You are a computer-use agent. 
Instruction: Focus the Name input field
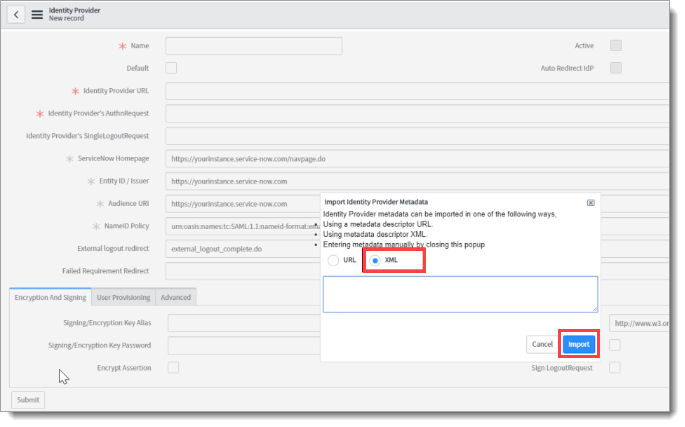[253, 46]
